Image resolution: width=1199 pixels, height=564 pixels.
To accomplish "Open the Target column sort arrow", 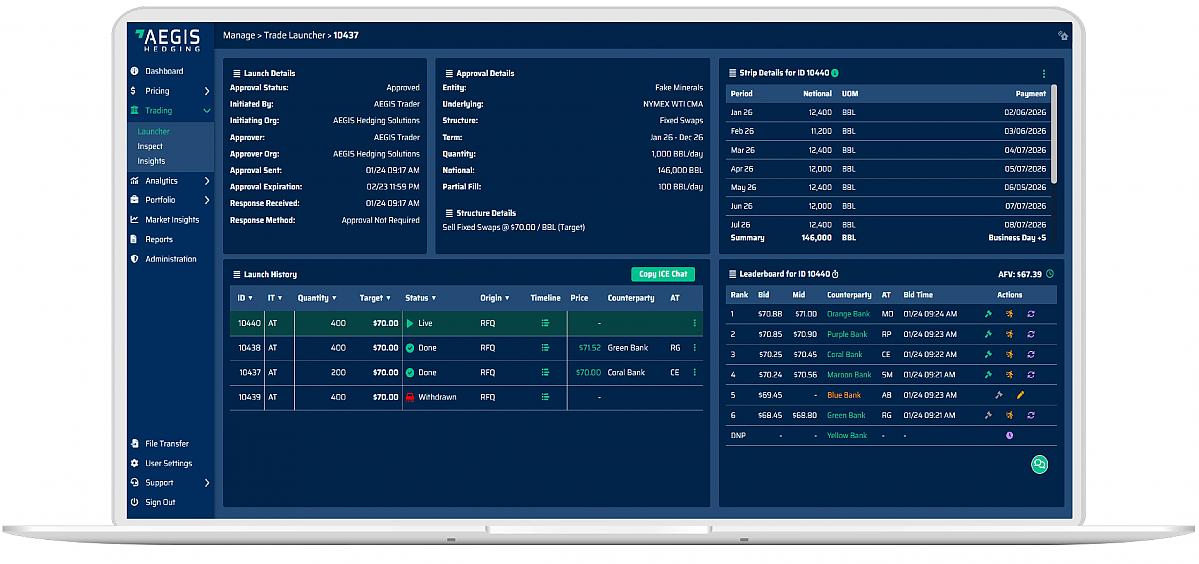I will [388, 298].
